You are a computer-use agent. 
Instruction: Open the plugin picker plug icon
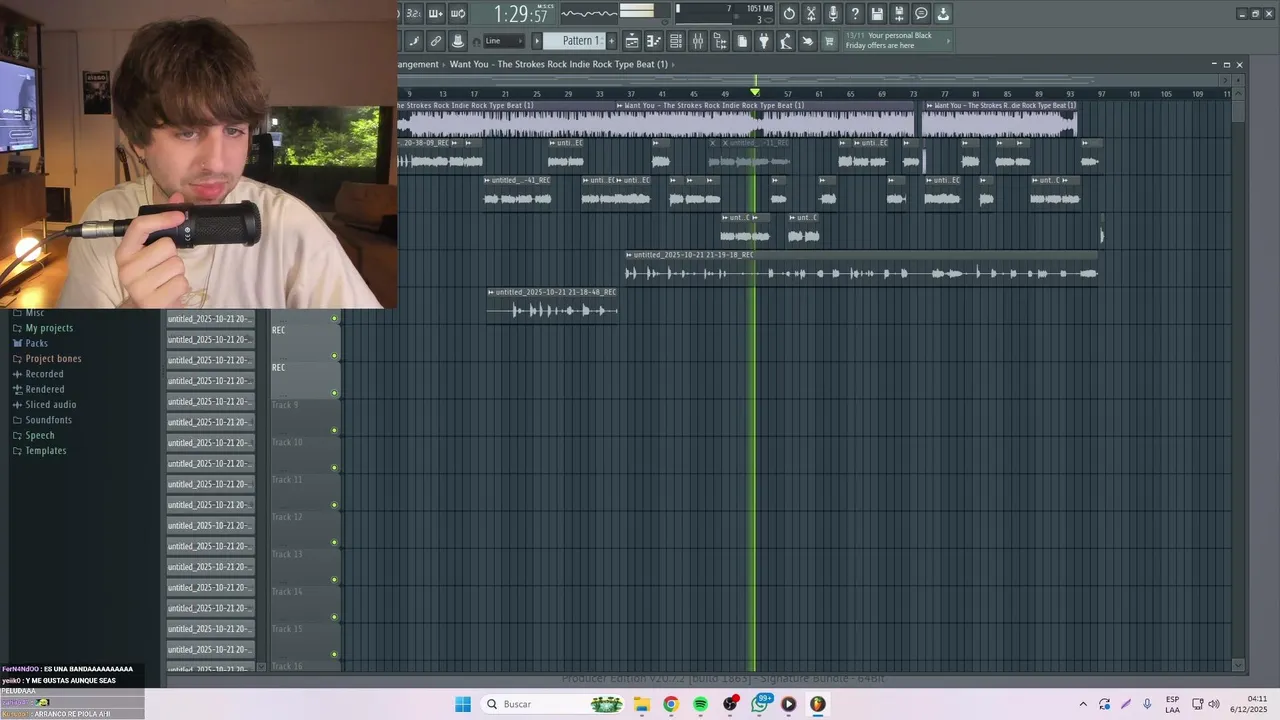coord(764,41)
